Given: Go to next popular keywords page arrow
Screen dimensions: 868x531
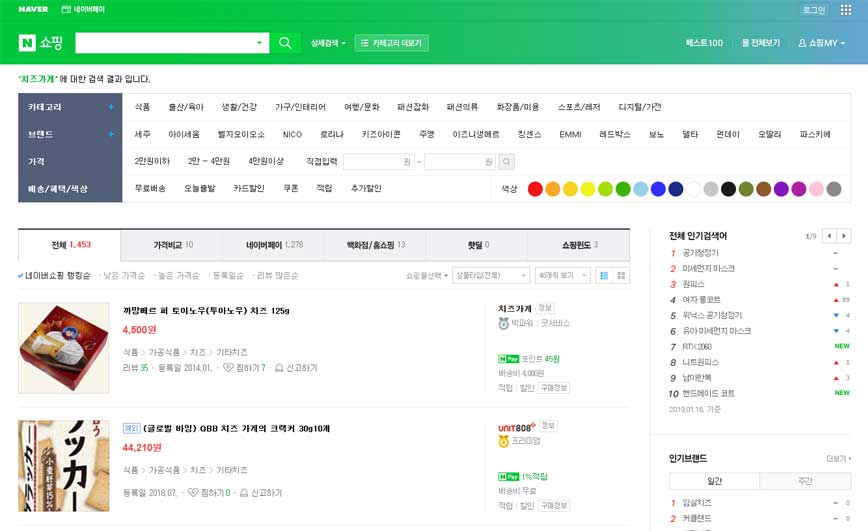Looking at the screenshot, I should click(844, 236).
